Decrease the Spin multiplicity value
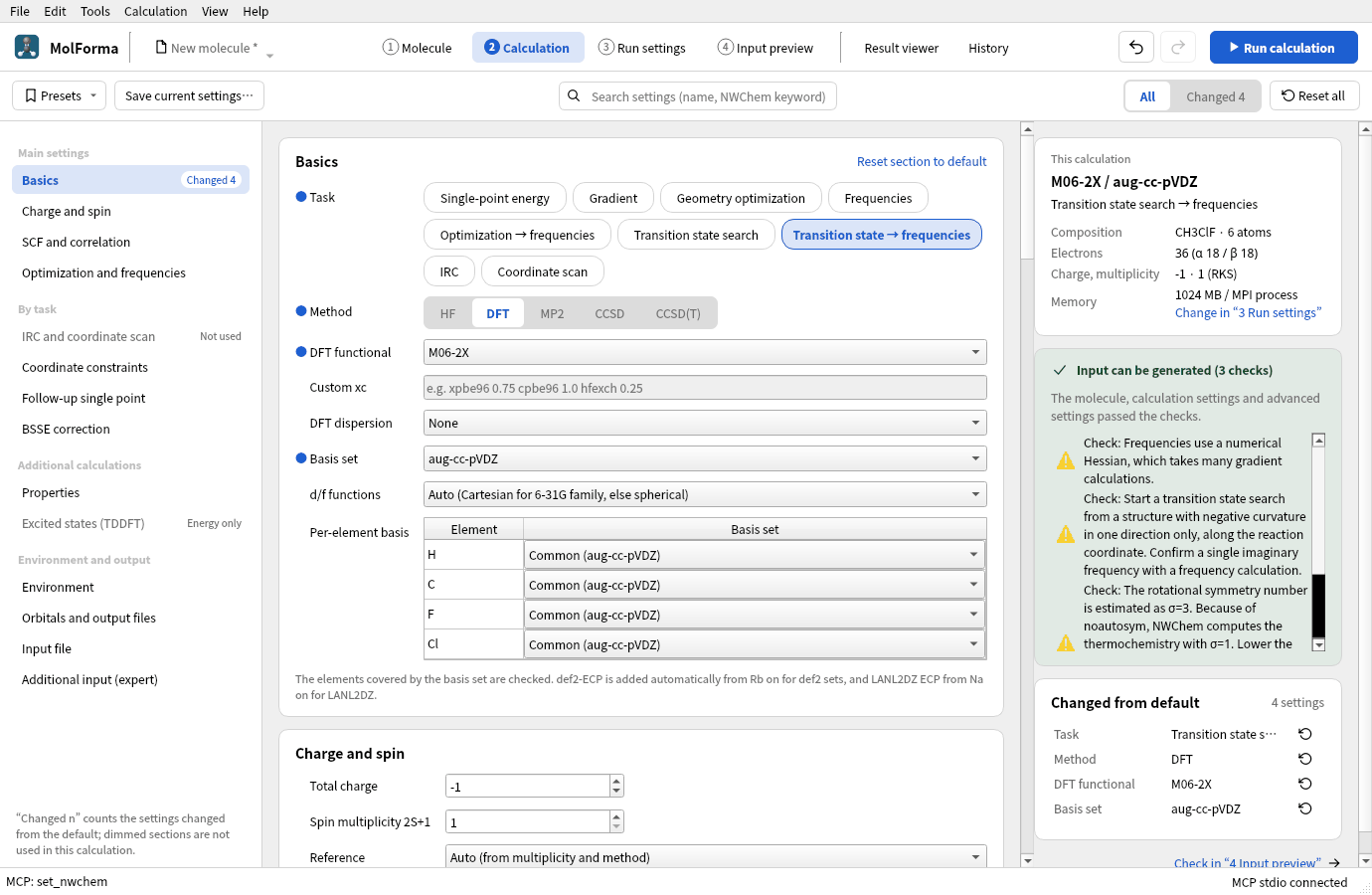This screenshot has height=895, width=1372. click(616, 827)
